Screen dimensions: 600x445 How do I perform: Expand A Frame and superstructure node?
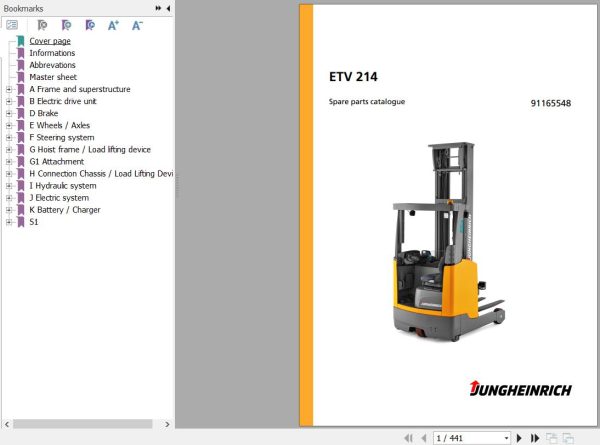[x=9, y=89]
